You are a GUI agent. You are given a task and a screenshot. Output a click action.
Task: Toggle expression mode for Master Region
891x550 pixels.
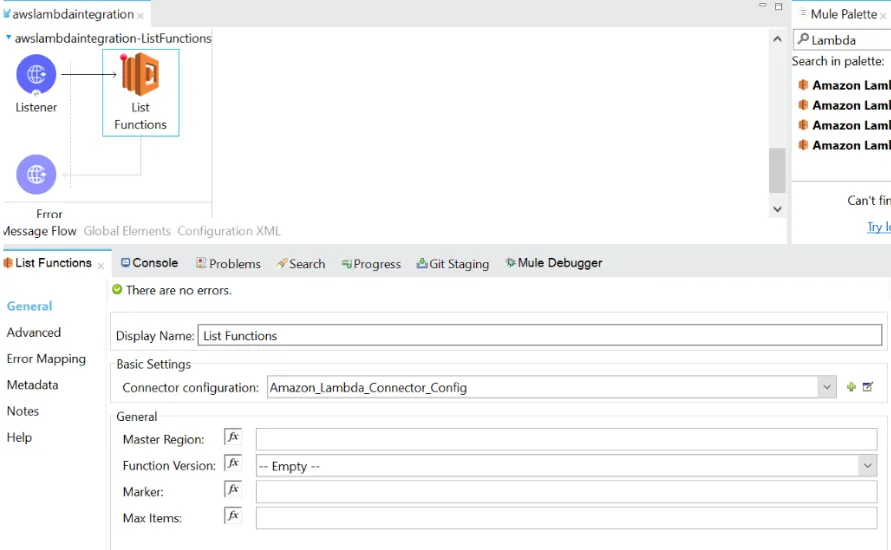pyautogui.click(x=233, y=437)
